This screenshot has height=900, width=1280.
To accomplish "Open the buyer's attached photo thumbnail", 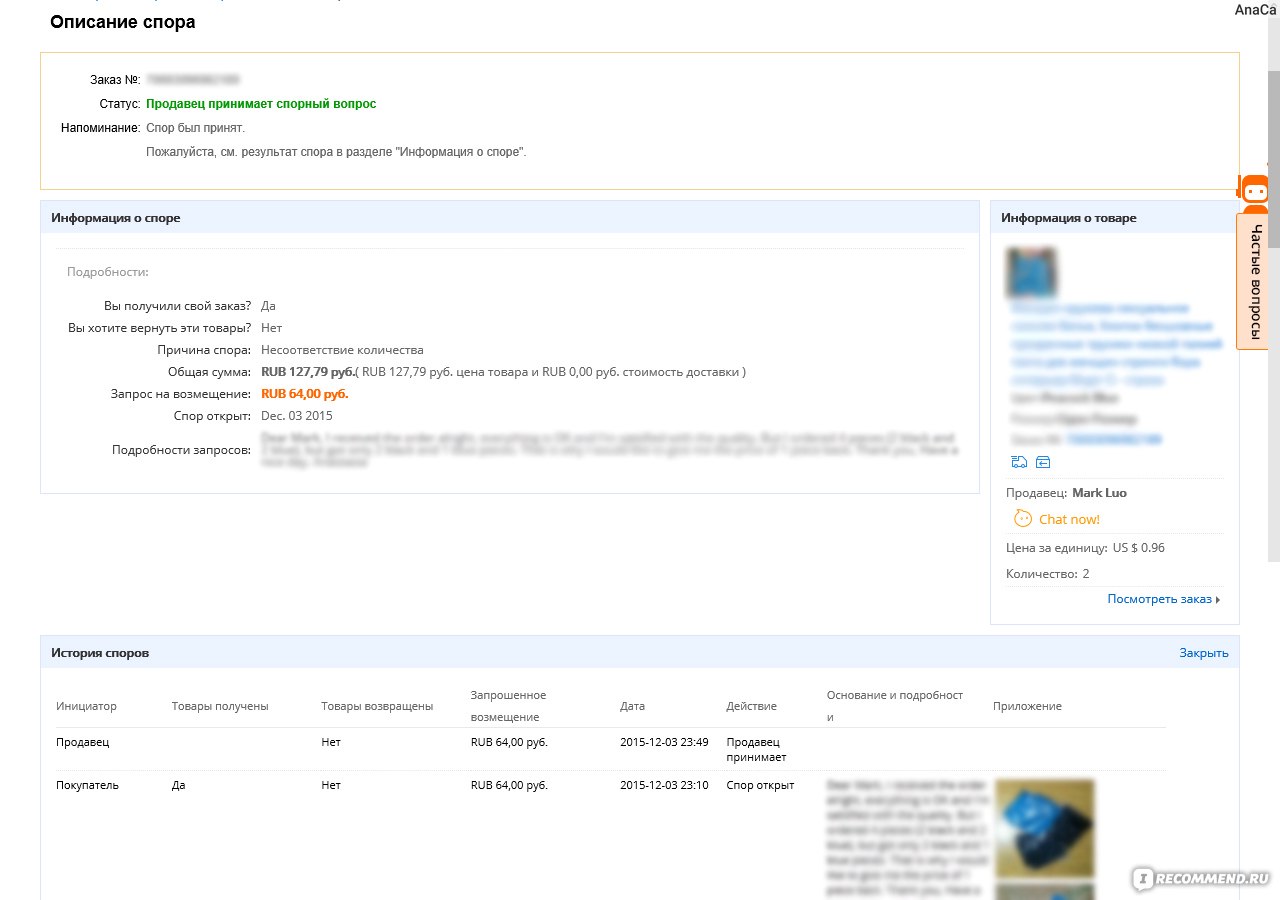I will tap(1043, 829).
